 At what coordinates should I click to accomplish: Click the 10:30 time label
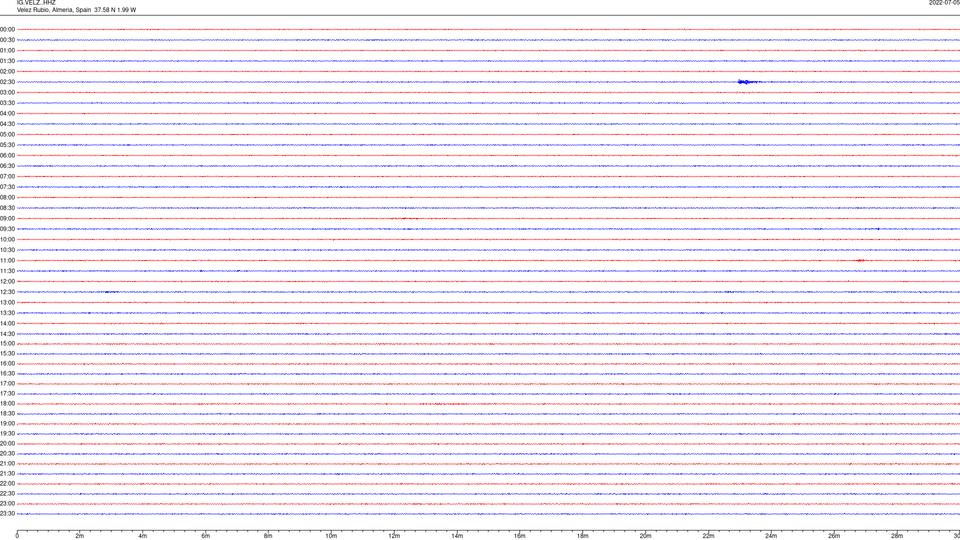[7, 250]
